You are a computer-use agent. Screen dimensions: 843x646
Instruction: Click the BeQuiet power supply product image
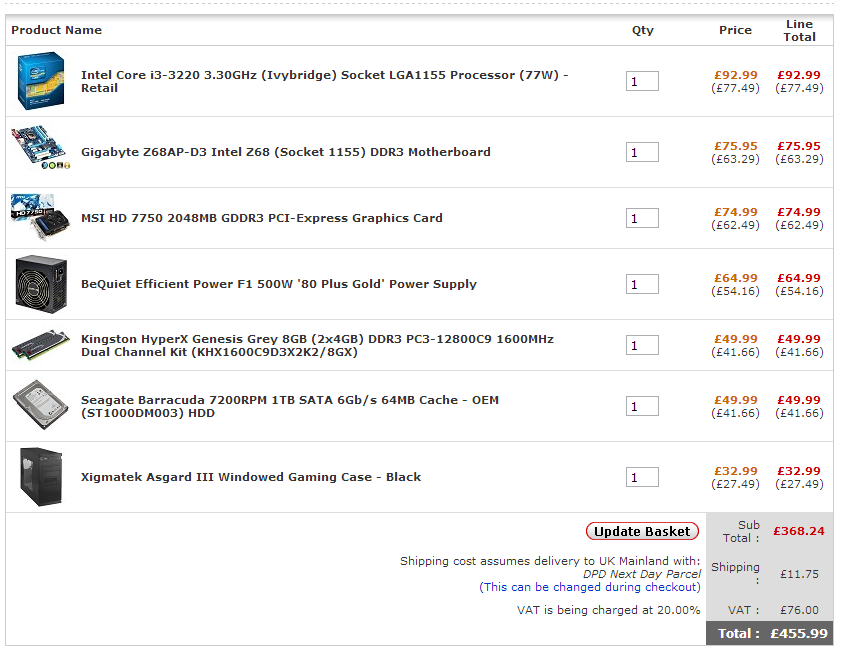point(41,283)
